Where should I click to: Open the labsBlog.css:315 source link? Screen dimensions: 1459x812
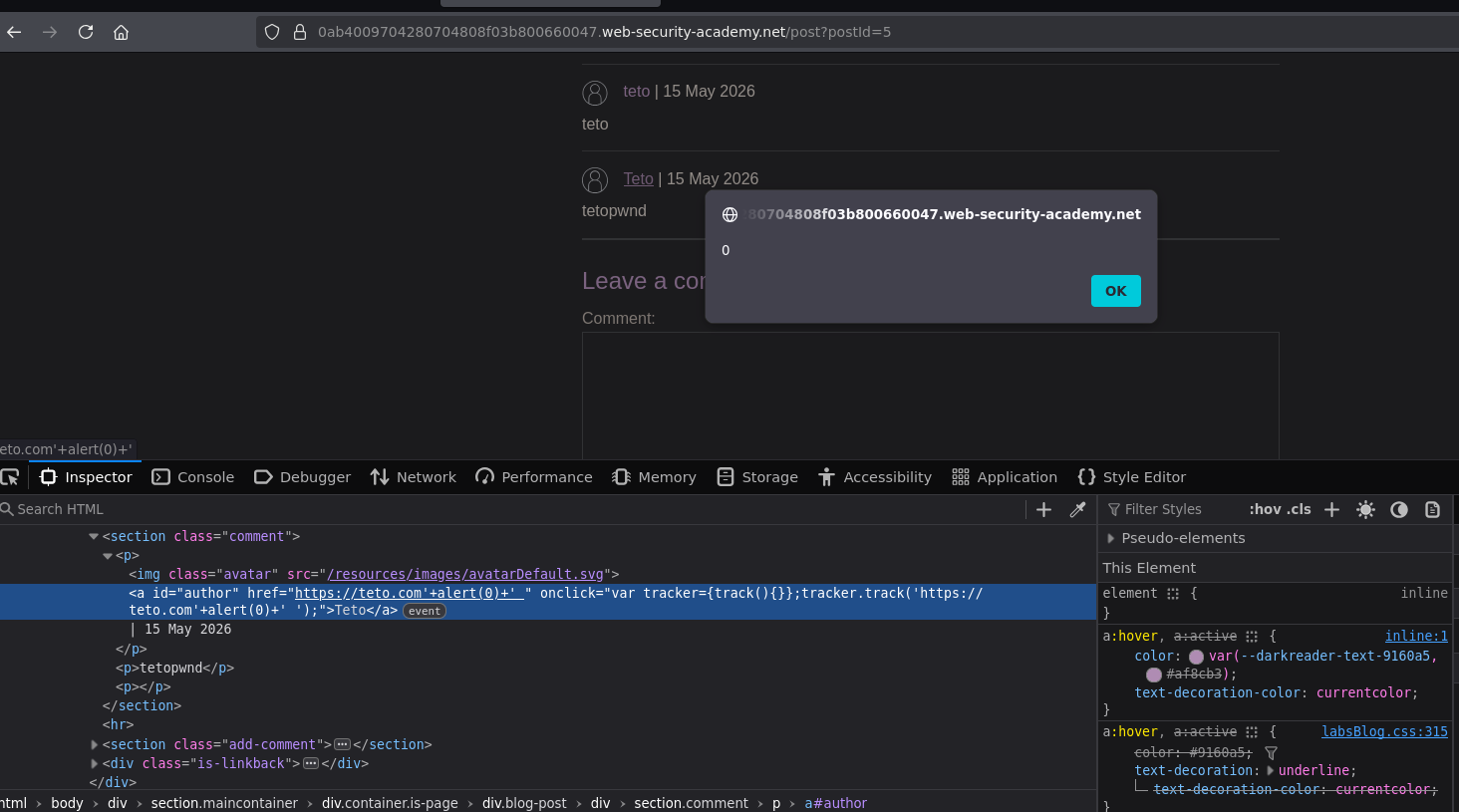click(x=1384, y=731)
